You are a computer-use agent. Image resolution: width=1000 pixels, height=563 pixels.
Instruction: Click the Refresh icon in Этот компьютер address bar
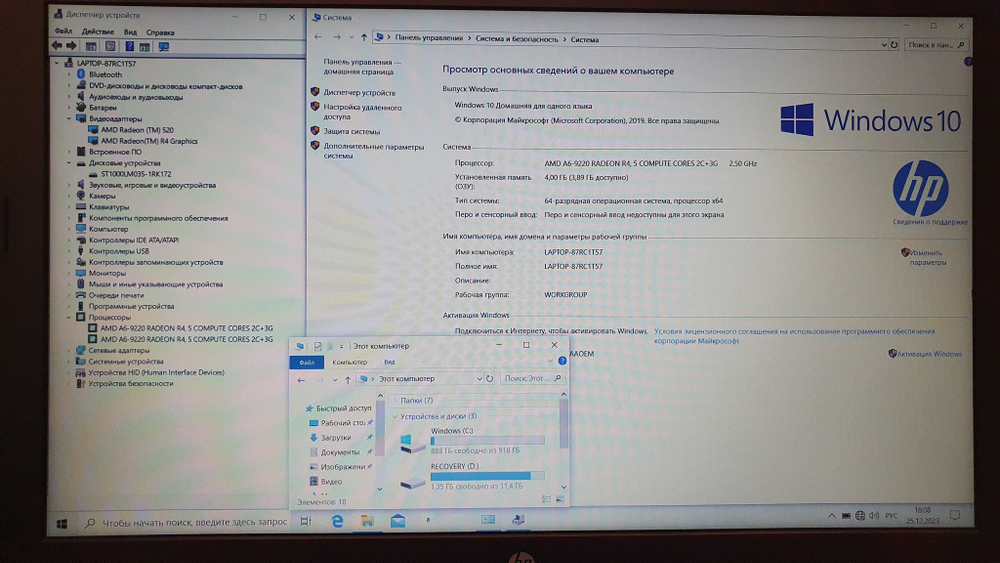(x=490, y=379)
